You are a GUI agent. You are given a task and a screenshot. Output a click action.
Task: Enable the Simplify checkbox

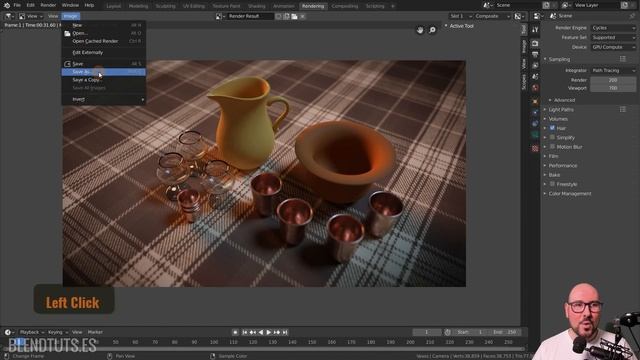552,137
